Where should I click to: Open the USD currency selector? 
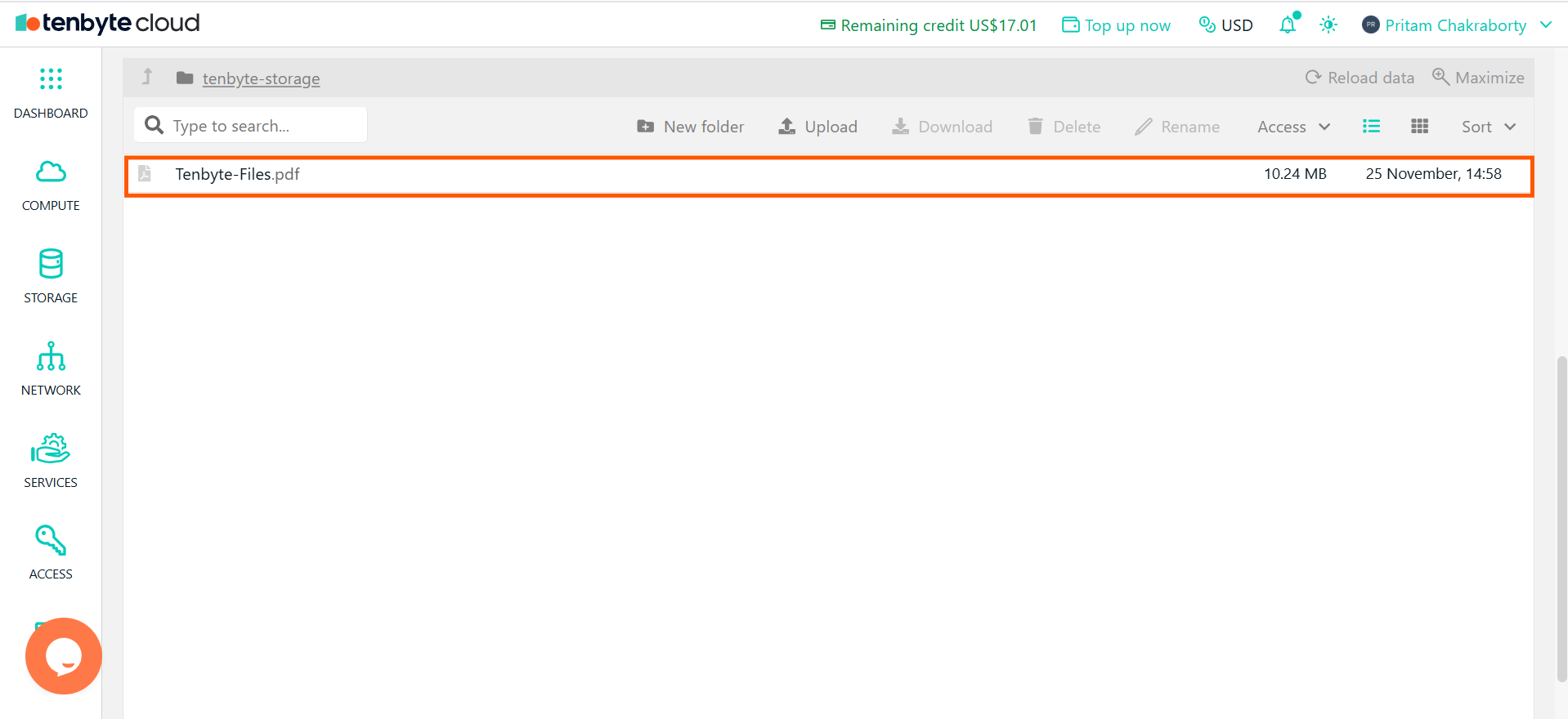1225,25
